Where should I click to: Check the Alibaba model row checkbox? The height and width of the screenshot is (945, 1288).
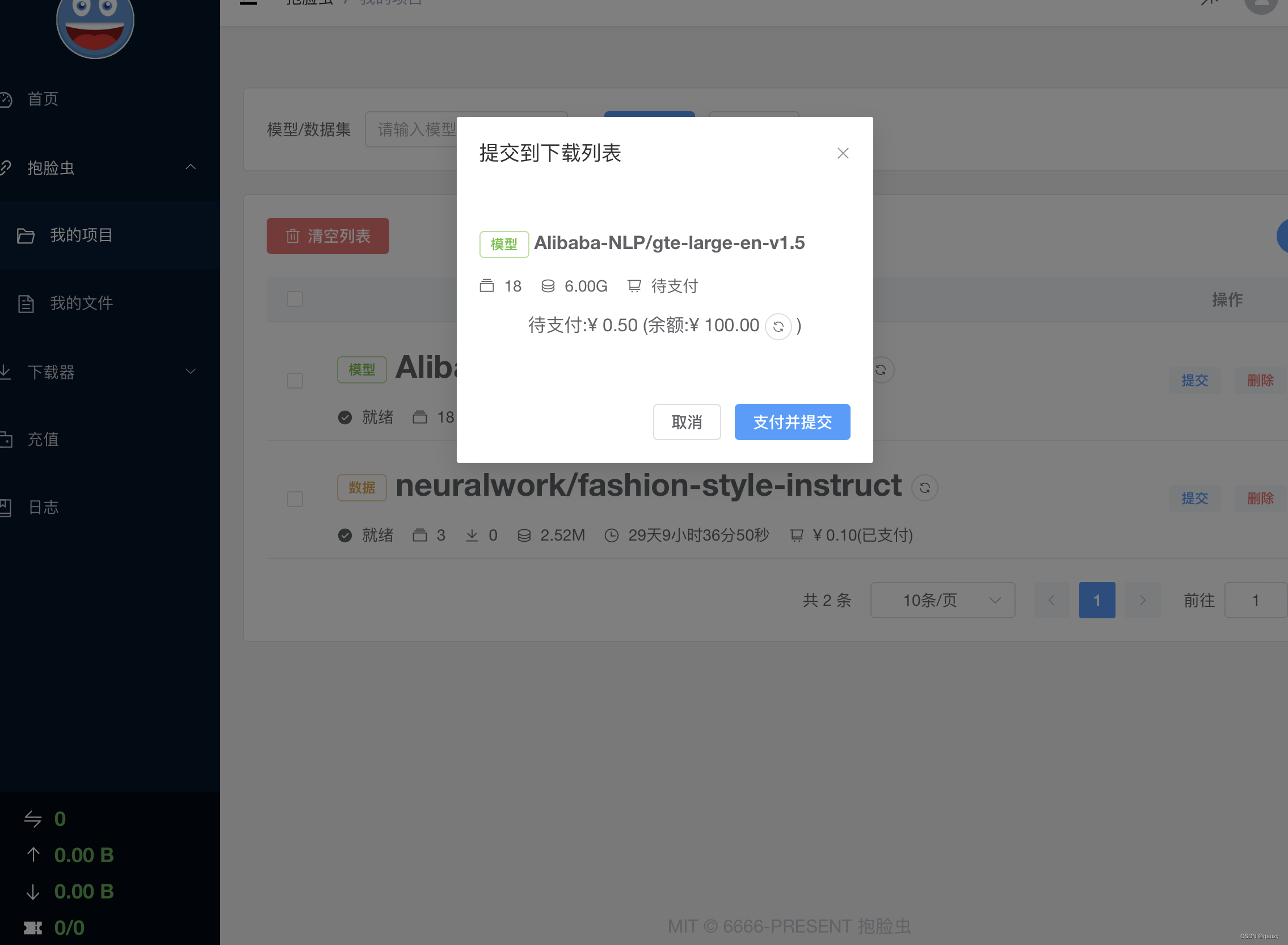point(294,381)
